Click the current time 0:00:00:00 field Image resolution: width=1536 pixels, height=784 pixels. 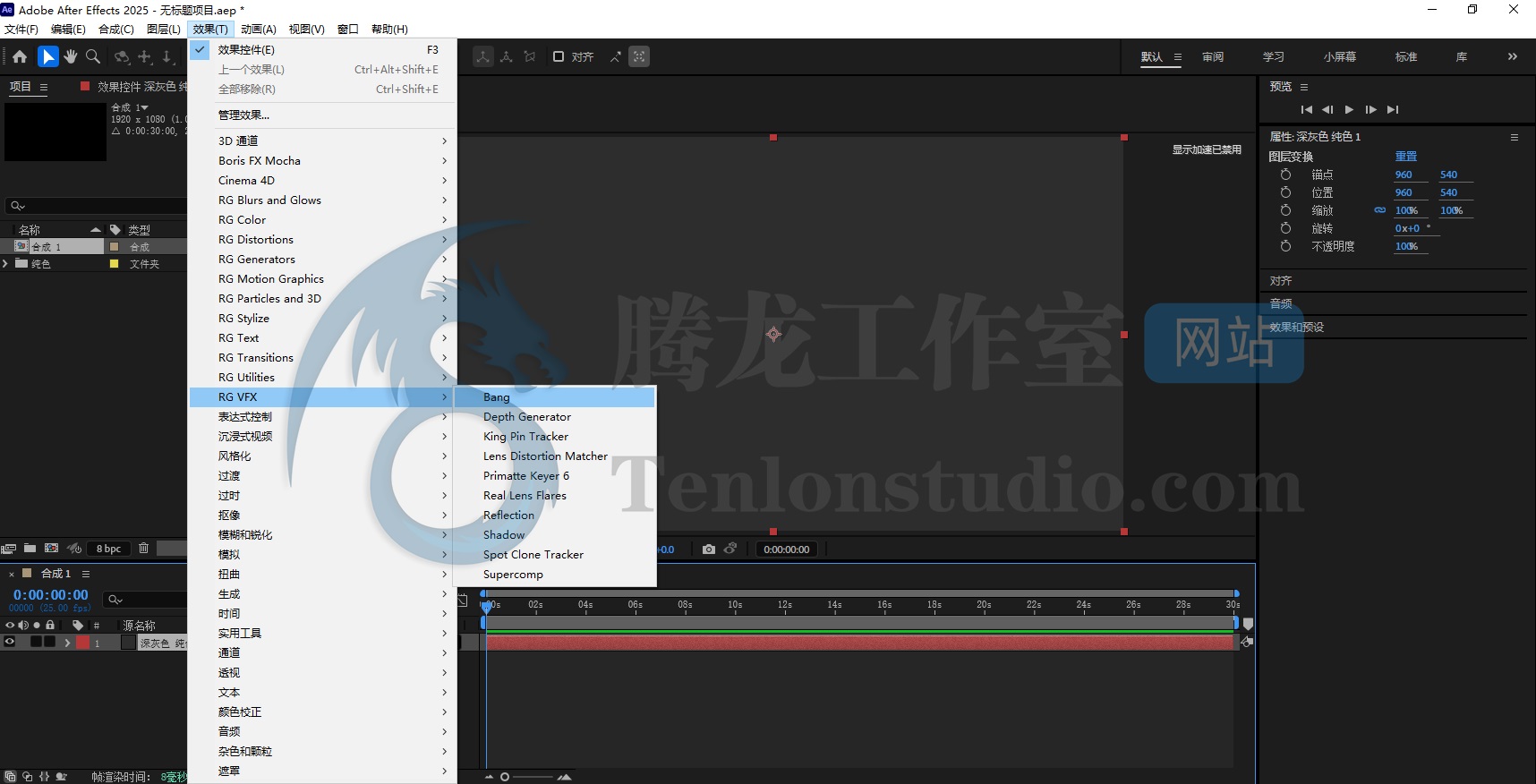[51, 595]
